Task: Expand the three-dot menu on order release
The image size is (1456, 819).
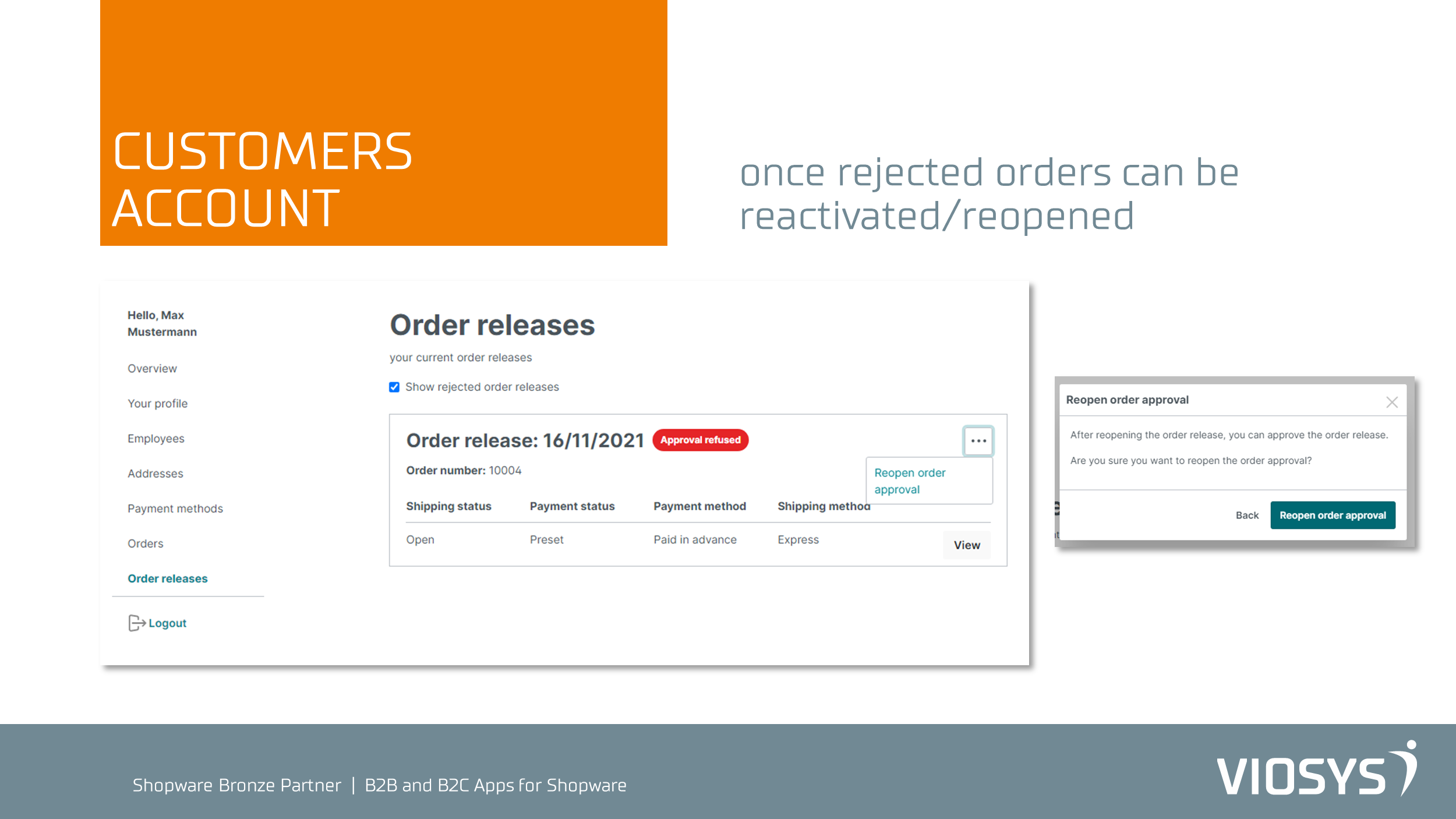Action: coord(977,441)
